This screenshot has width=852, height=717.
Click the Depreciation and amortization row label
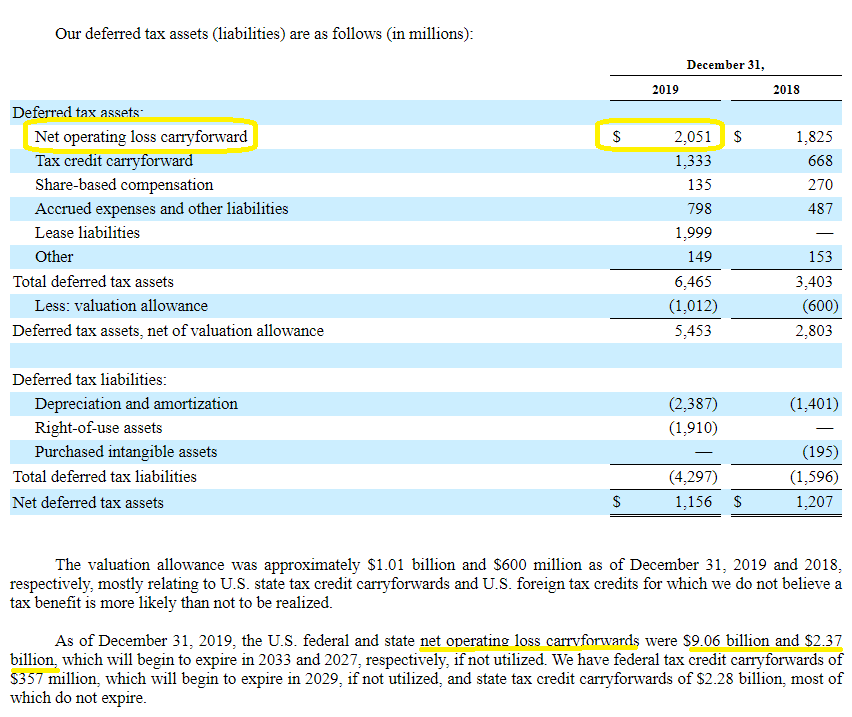(136, 404)
